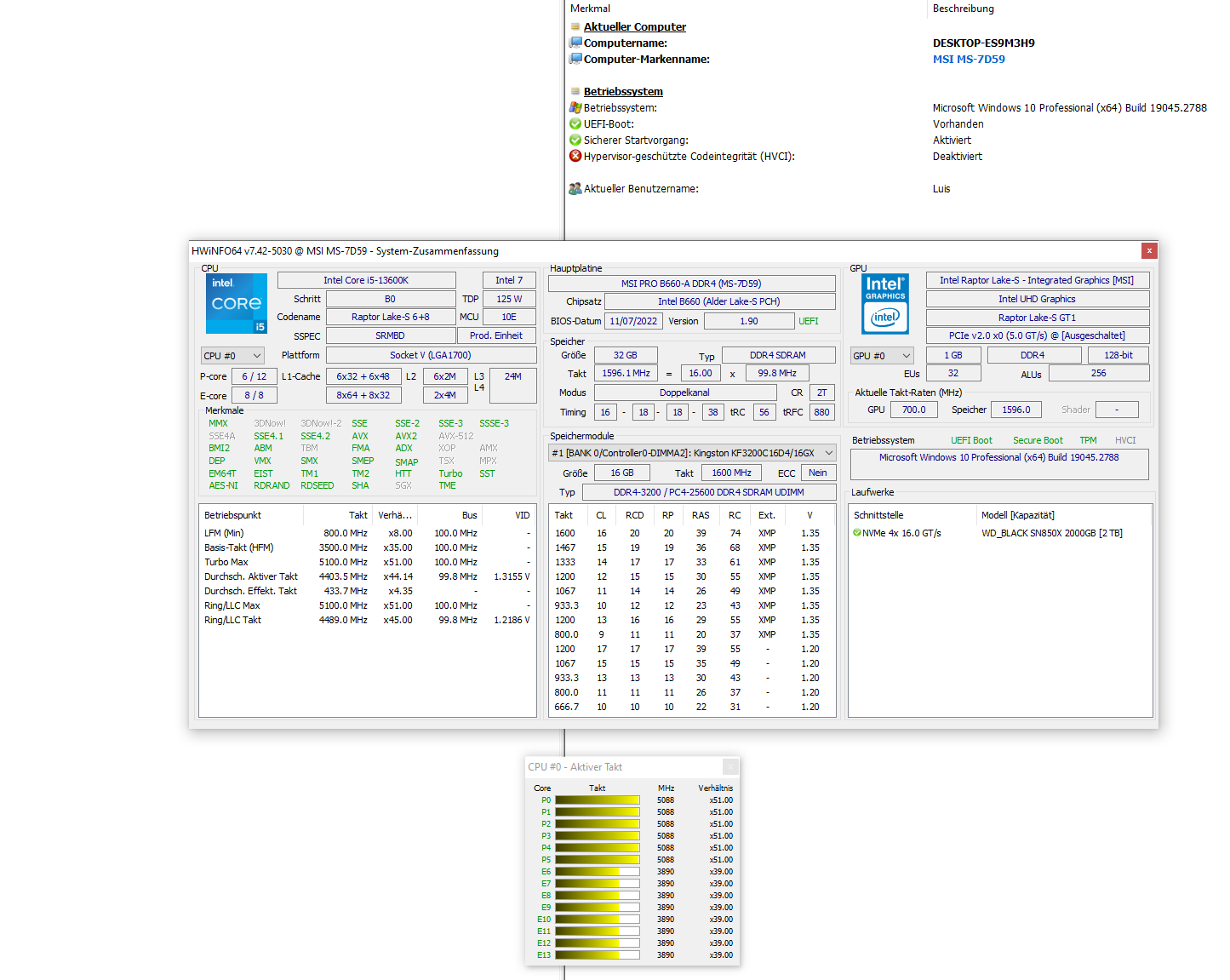
Task: Click the P0 core clock bar
Action: (598, 799)
